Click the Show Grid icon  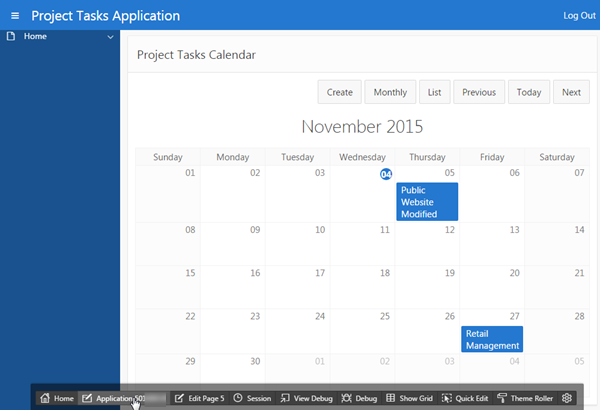tap(390, 398)
